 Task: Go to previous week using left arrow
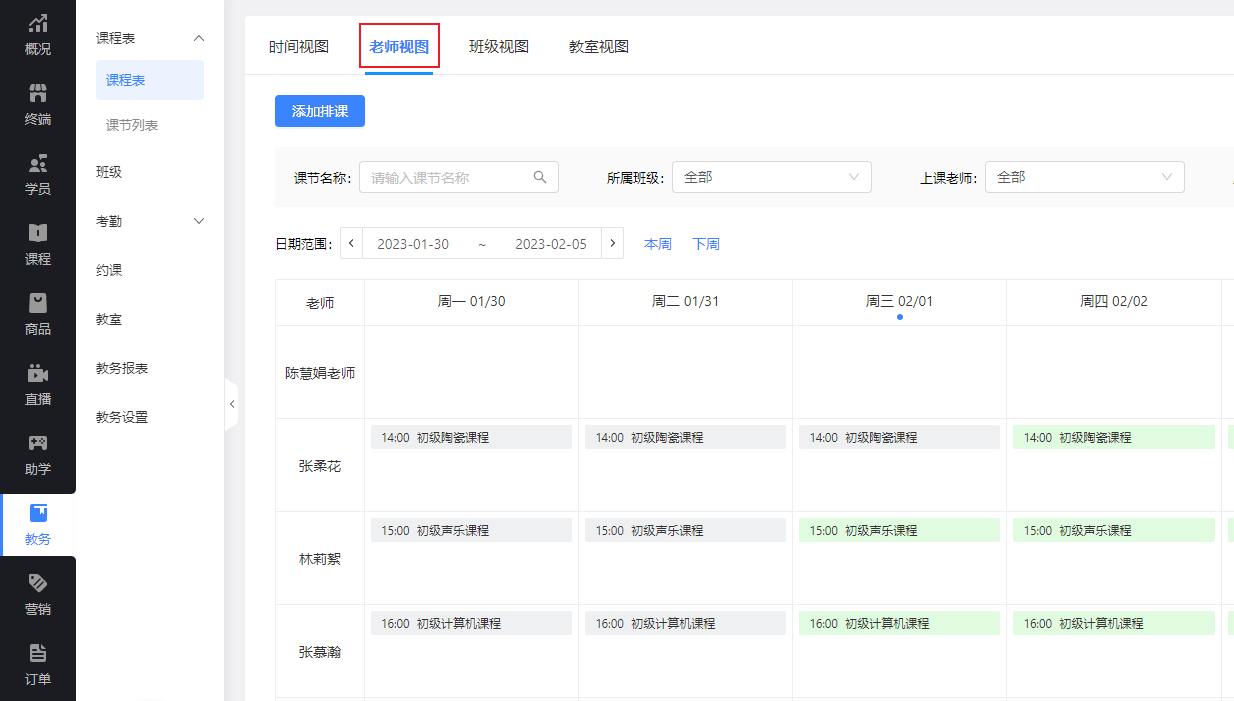point(351,244)
